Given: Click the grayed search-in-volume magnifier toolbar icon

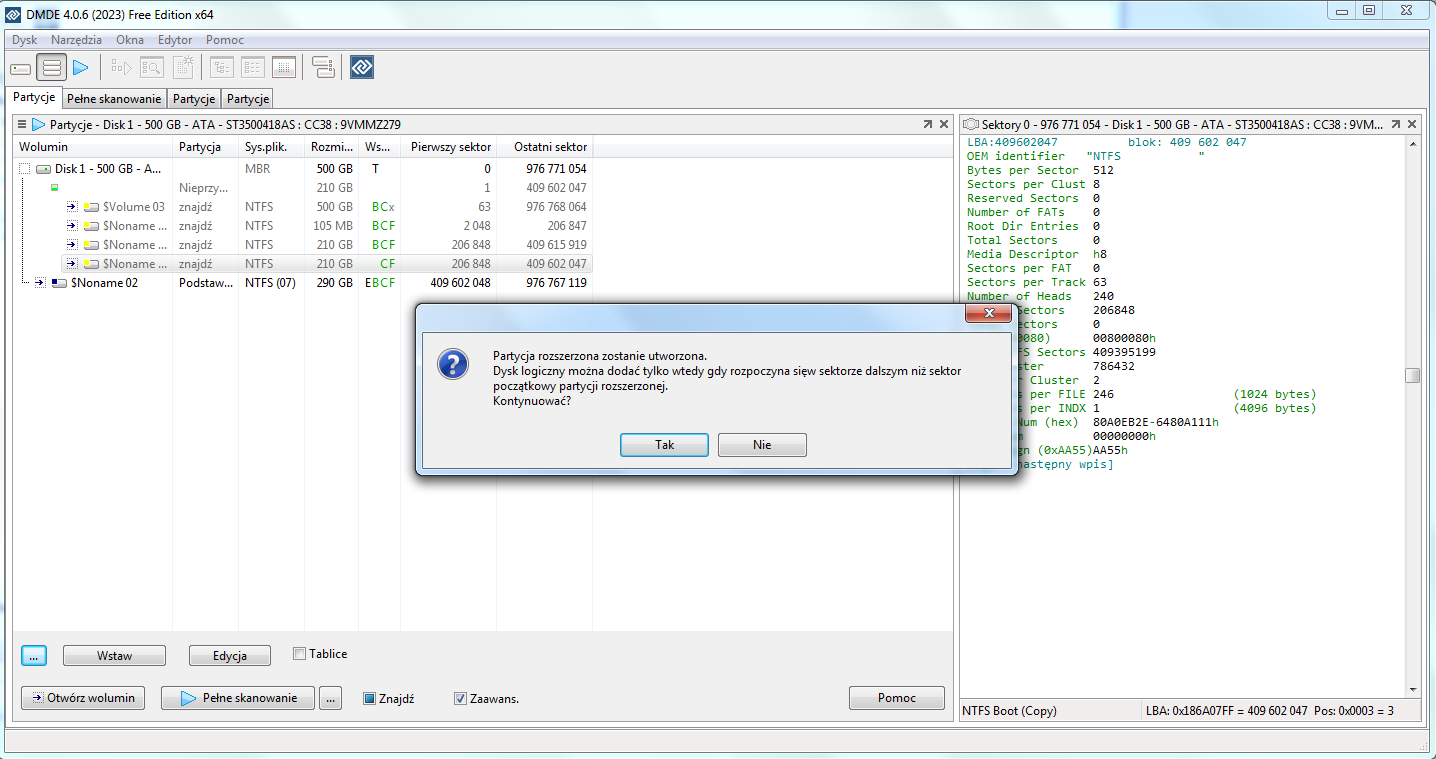Looking at the screenshot, I should [x=151, y=68].
